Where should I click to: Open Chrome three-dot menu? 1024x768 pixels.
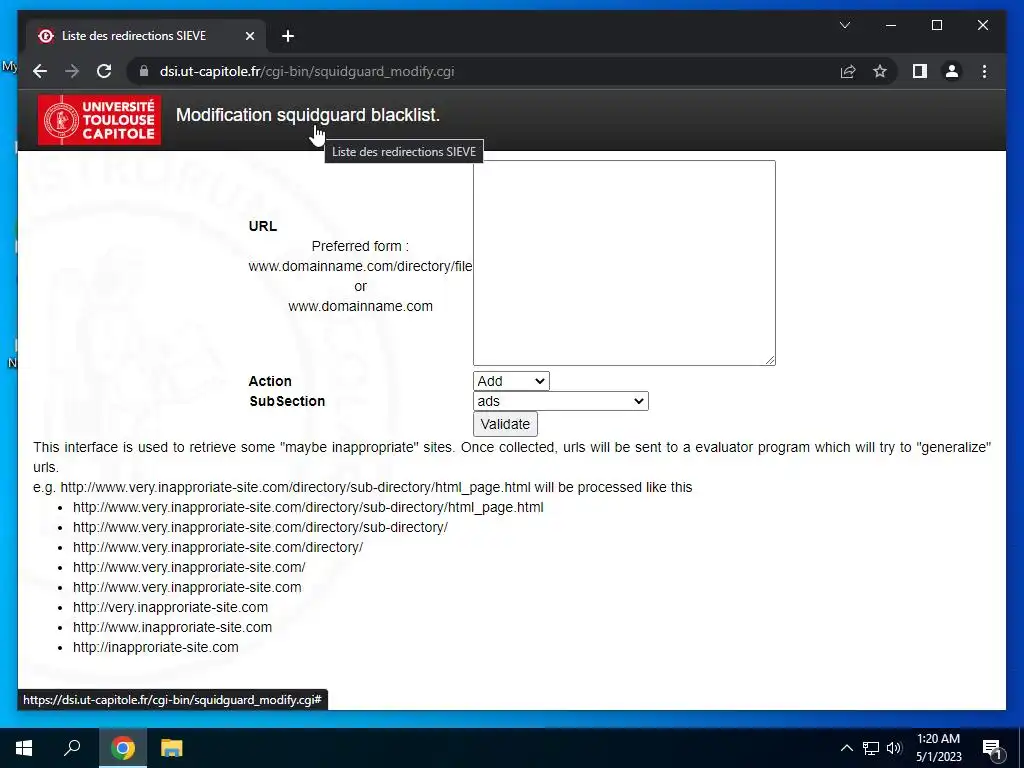(984, 71)
